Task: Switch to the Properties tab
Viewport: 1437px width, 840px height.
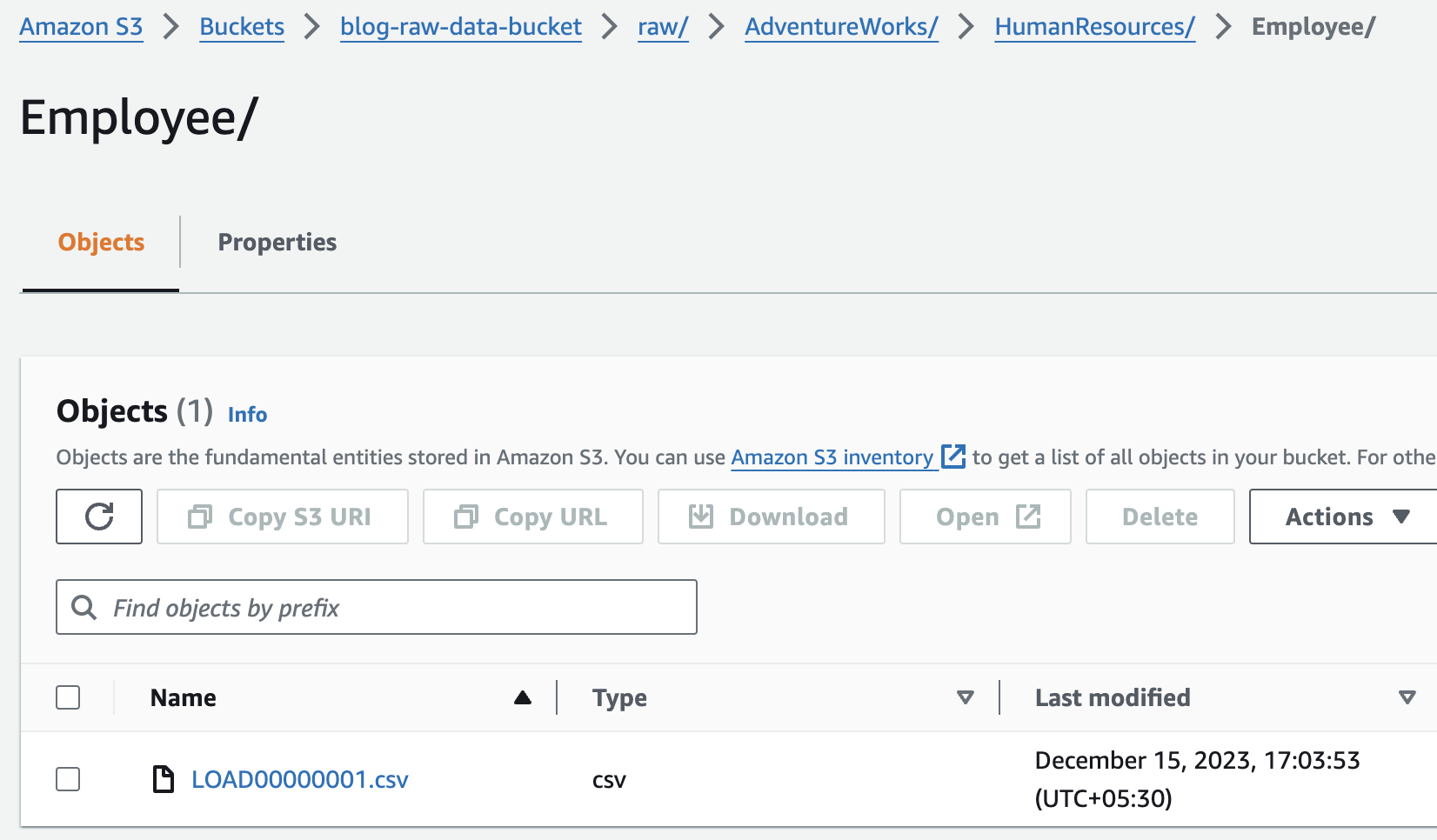Action: [x=277, y=242]
